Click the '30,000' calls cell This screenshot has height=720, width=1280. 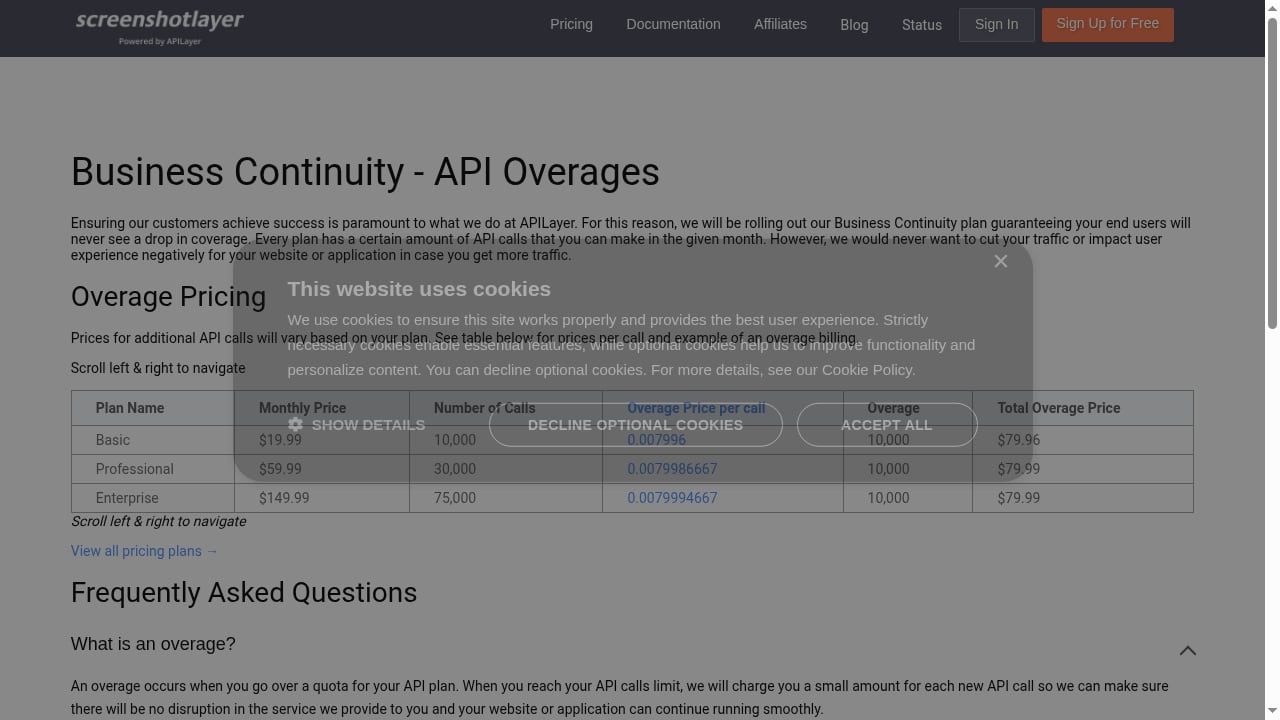click(506, 469)
